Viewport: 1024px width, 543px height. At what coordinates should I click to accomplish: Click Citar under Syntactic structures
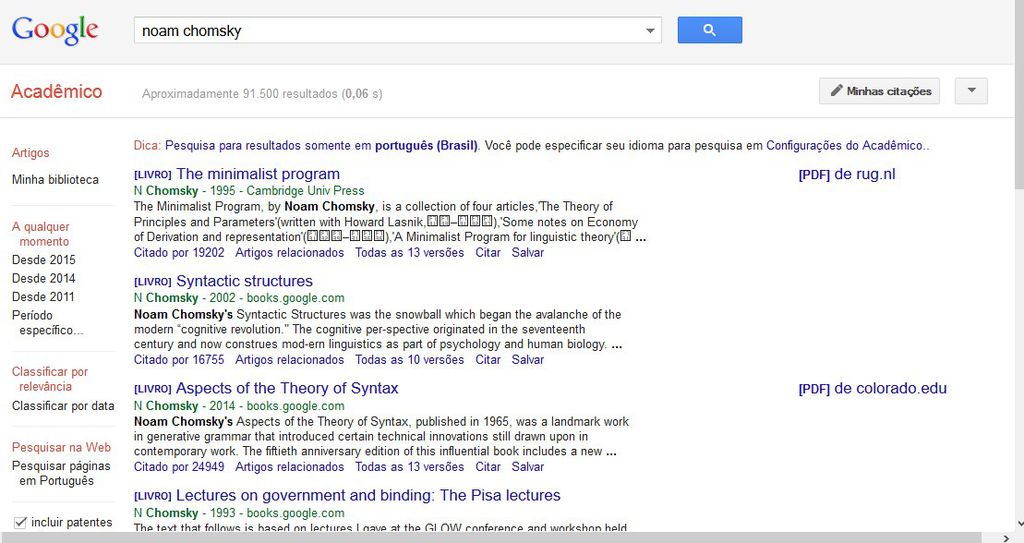488,359
